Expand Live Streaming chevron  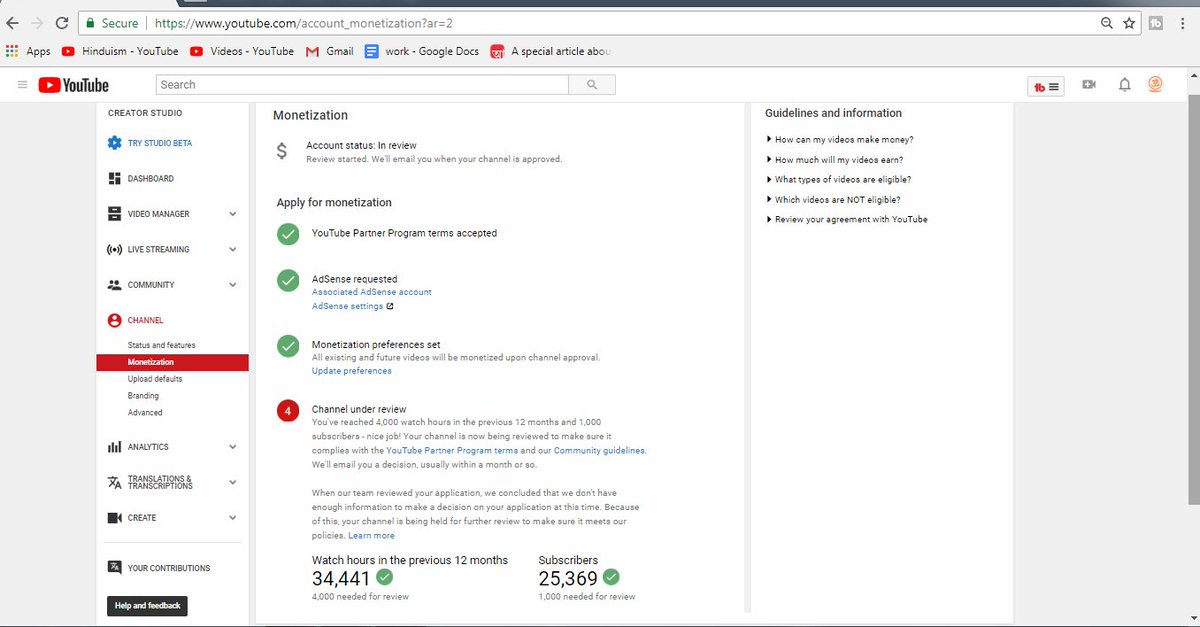[x=232, y=249]
